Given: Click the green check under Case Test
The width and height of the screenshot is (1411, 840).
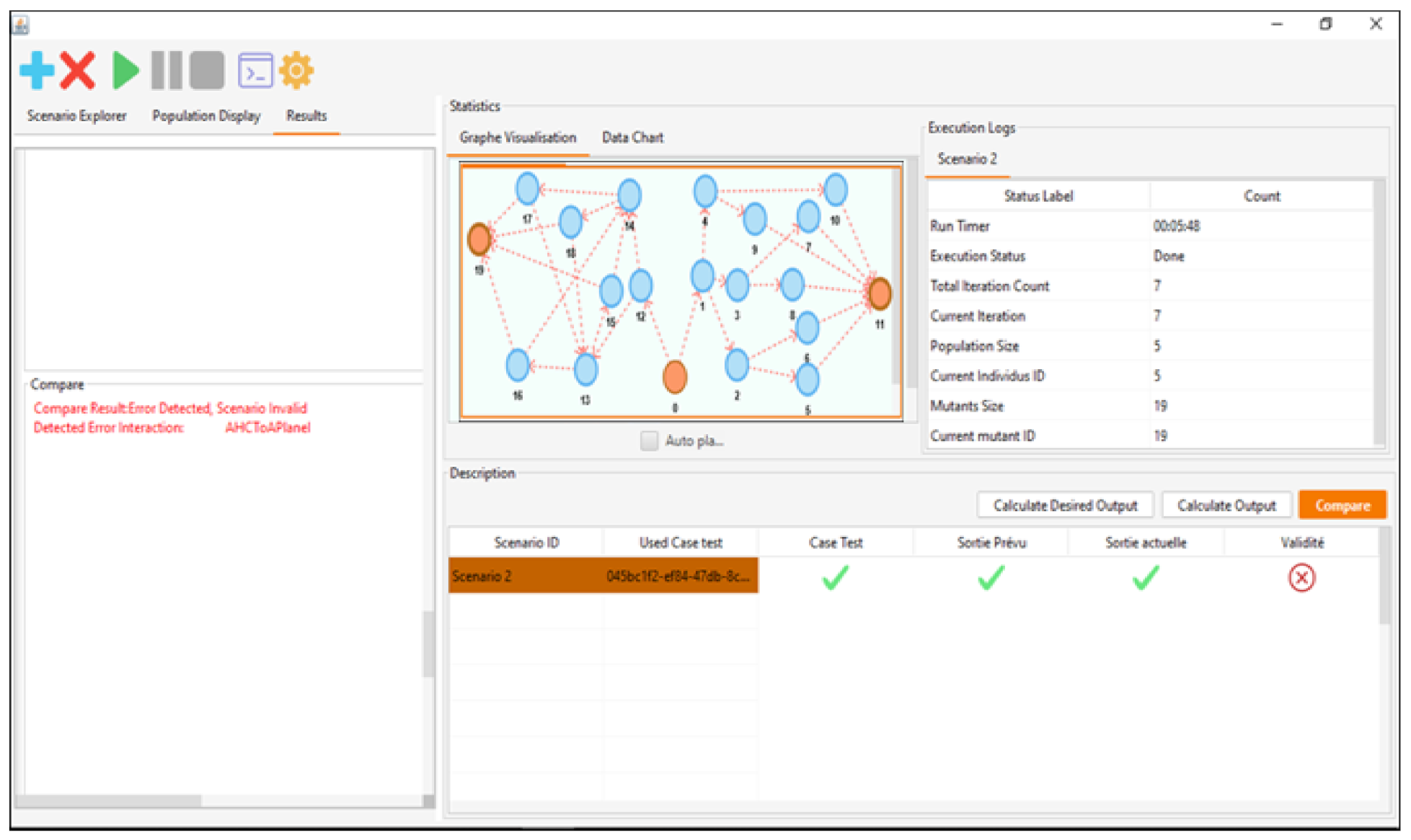Looking at the screenshot, I should (x=835, y=578).
